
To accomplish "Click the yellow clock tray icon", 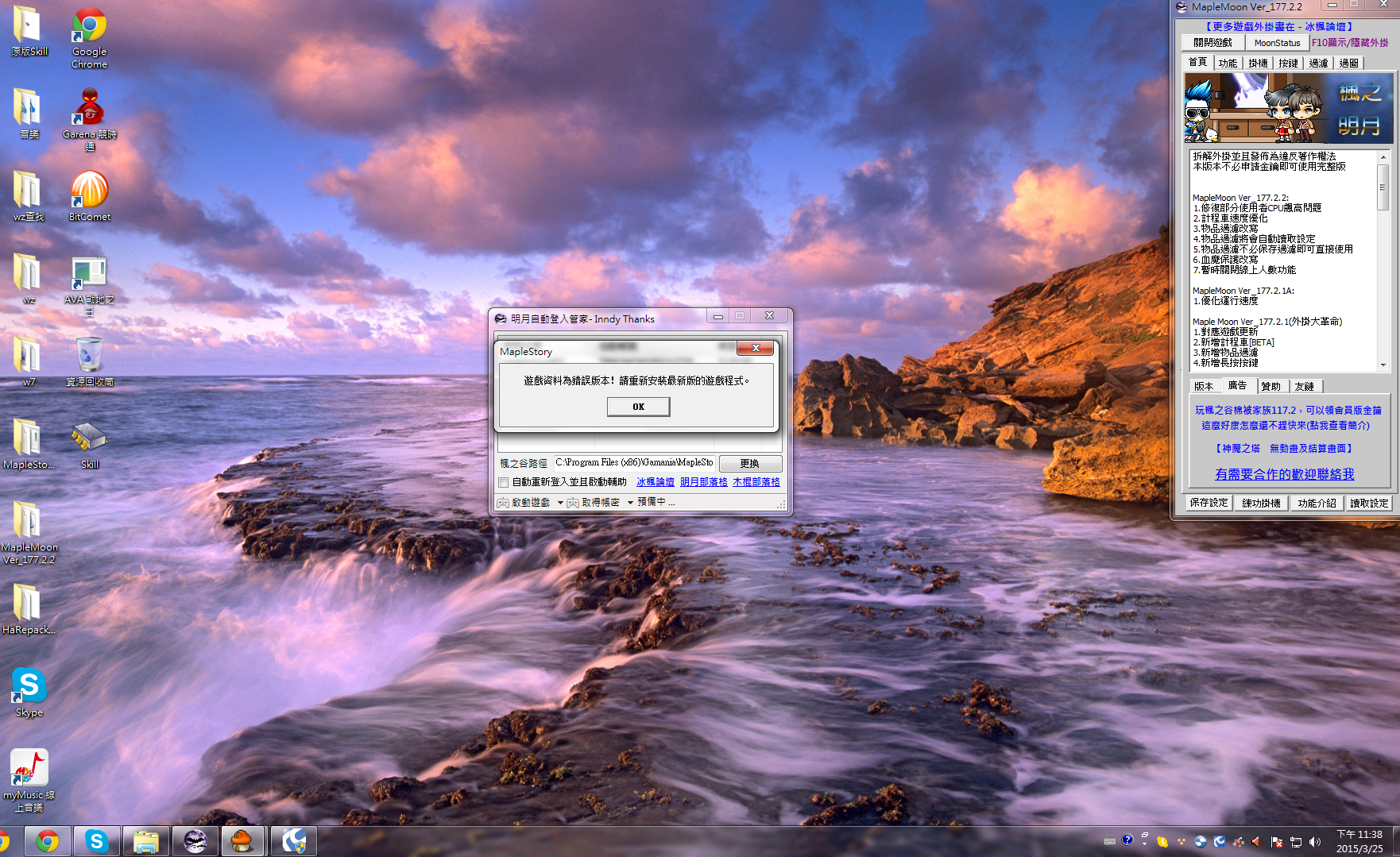I will pyautogui.click(x=1162, y=842).
